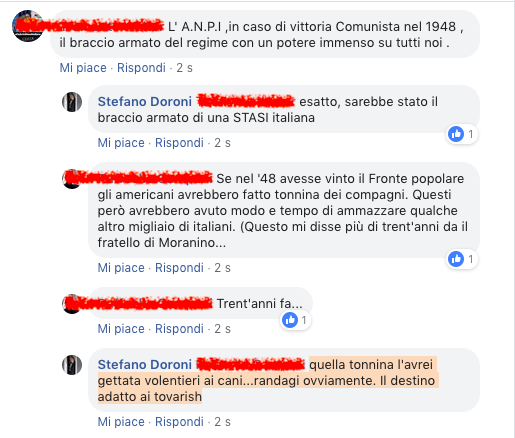Open Stefano Doroni name link in STASI reply

145,102
